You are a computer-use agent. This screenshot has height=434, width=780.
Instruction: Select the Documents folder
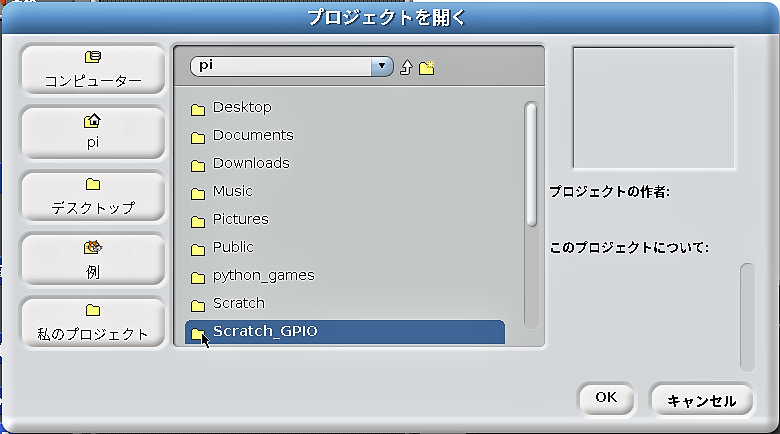[345, 135]
